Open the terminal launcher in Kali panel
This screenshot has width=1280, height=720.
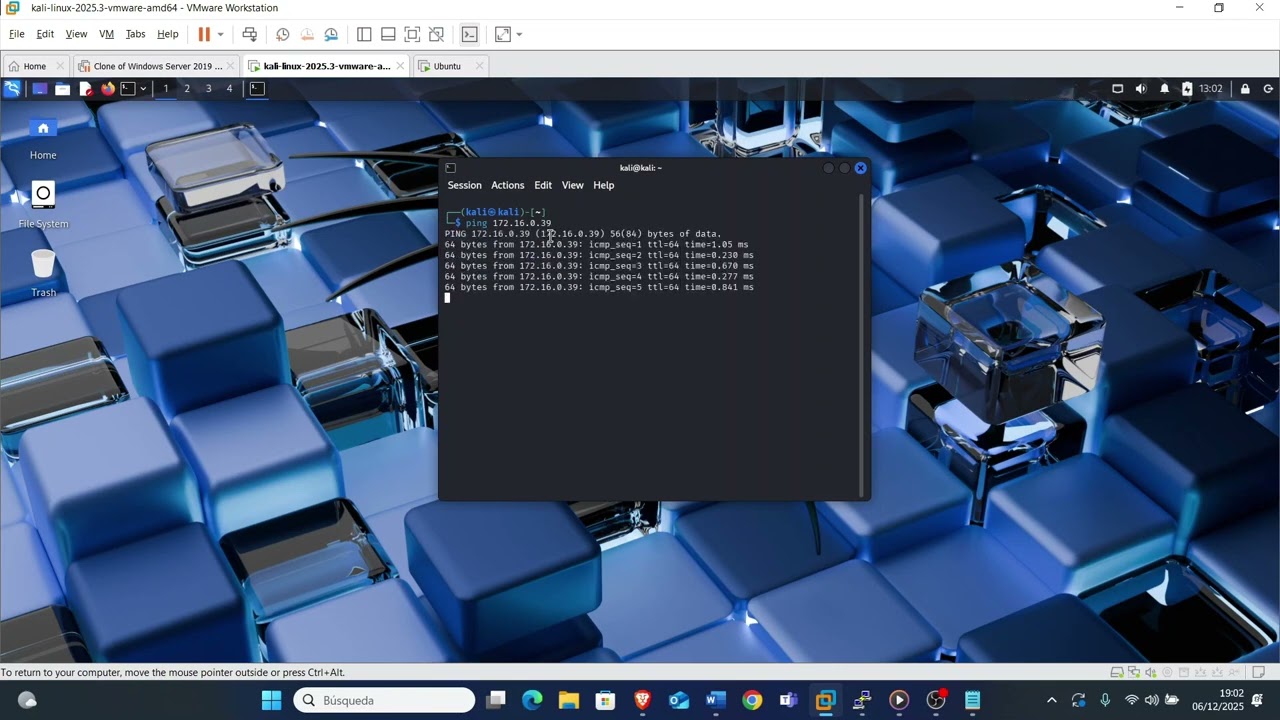pyautogui.click(x=128, y=89)
